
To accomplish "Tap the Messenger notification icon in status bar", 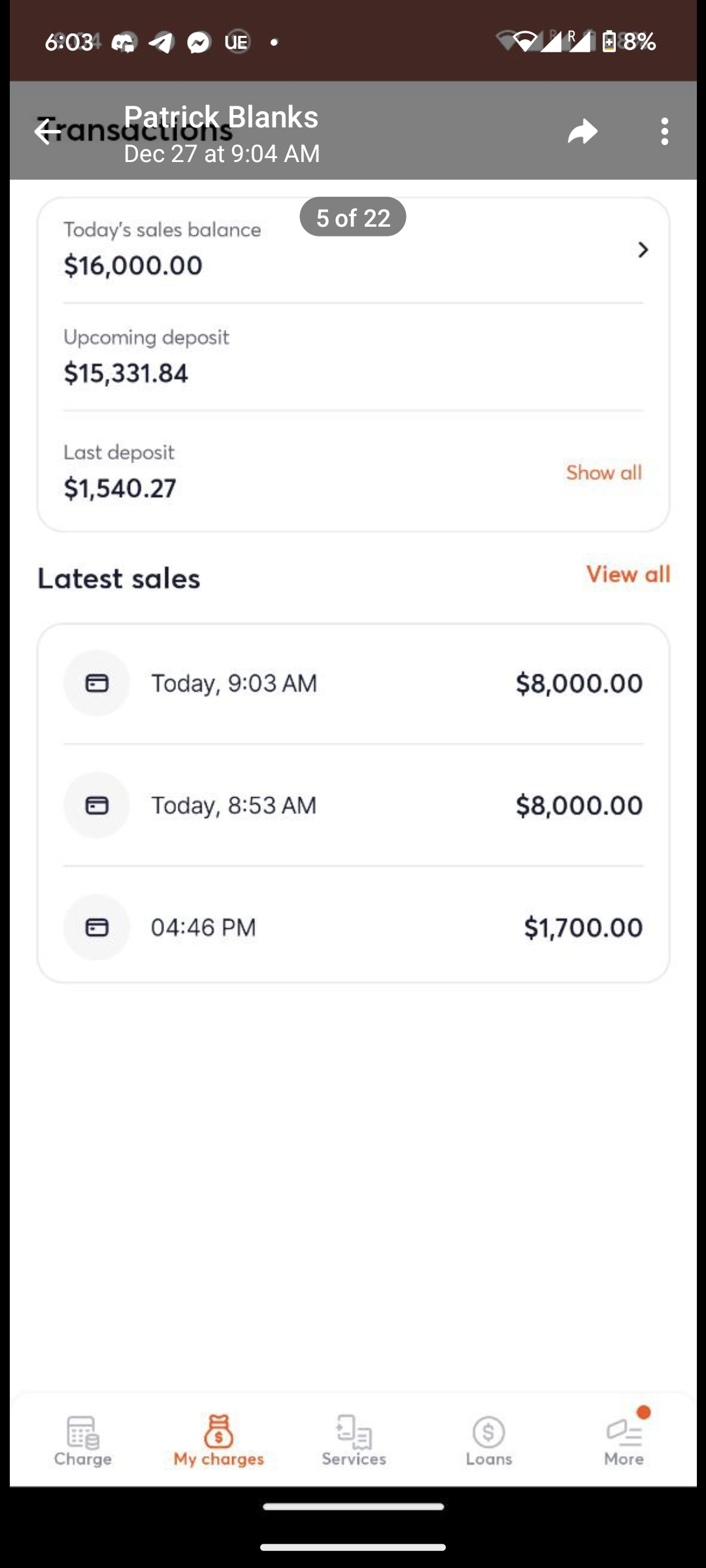I will click(199, 42).
